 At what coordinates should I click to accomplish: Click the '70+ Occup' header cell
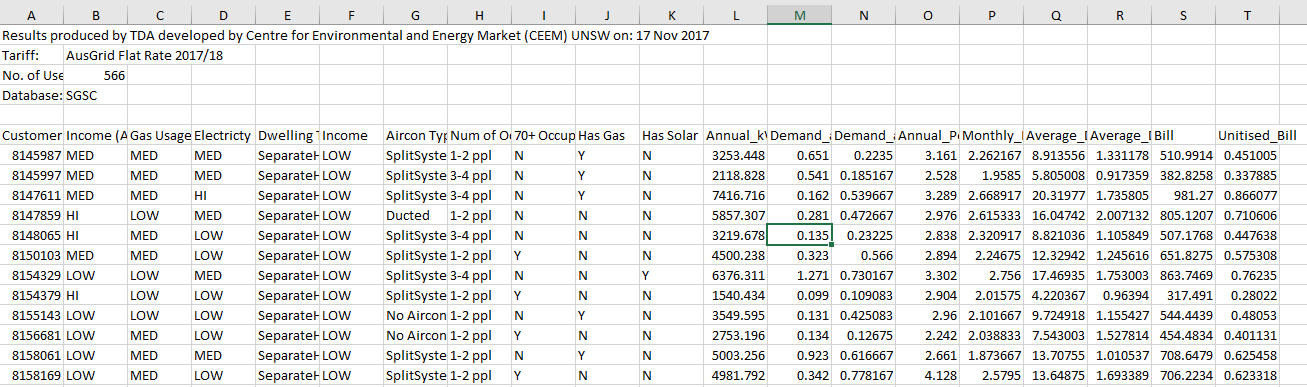click(x=544, y=136)
